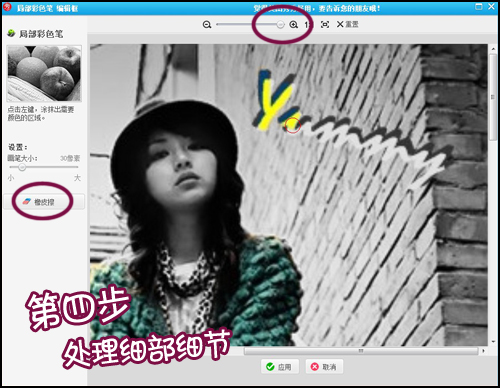Click the zoom slider handle
This screenshot has width=500, height=388.
tap(280, 24)
